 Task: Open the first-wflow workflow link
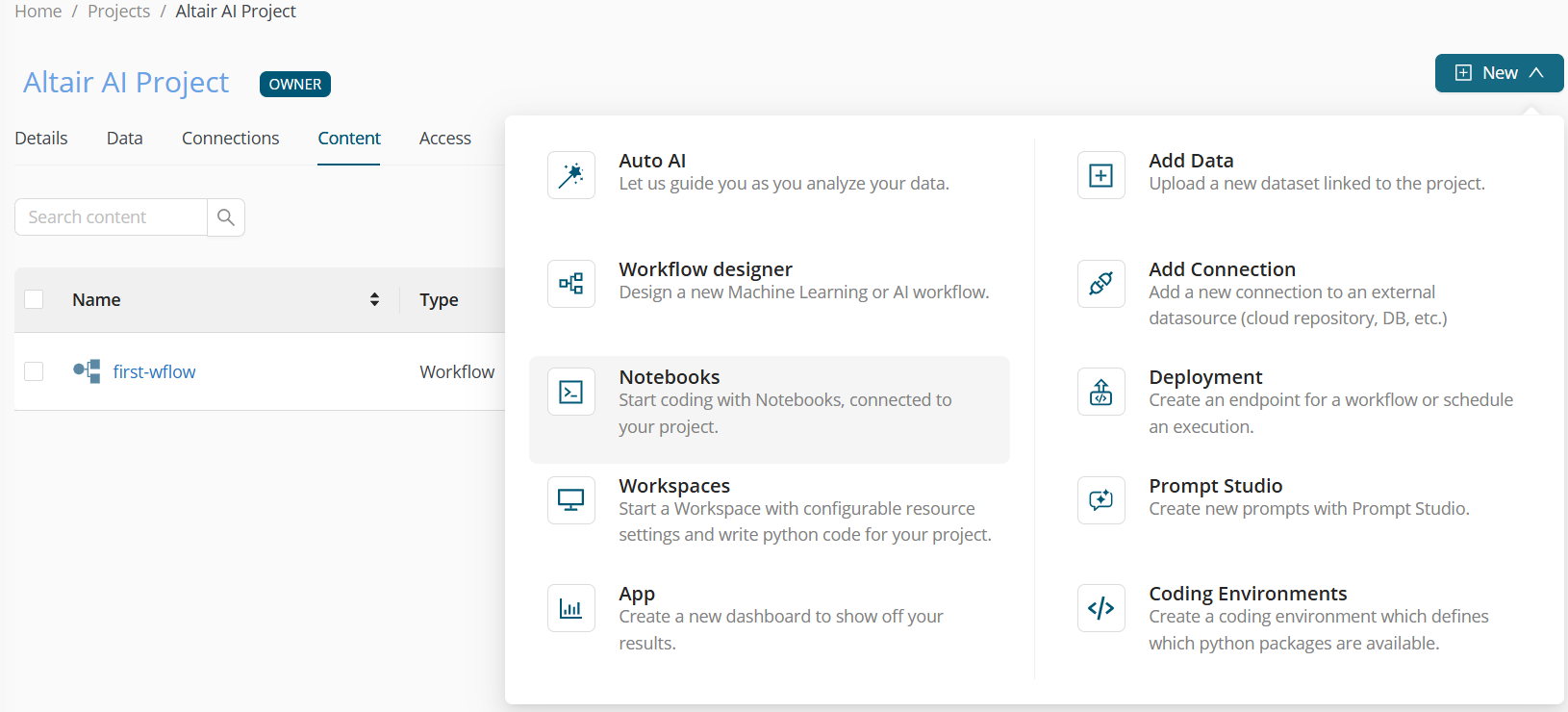pyautogui.click(x=154, y=371)
